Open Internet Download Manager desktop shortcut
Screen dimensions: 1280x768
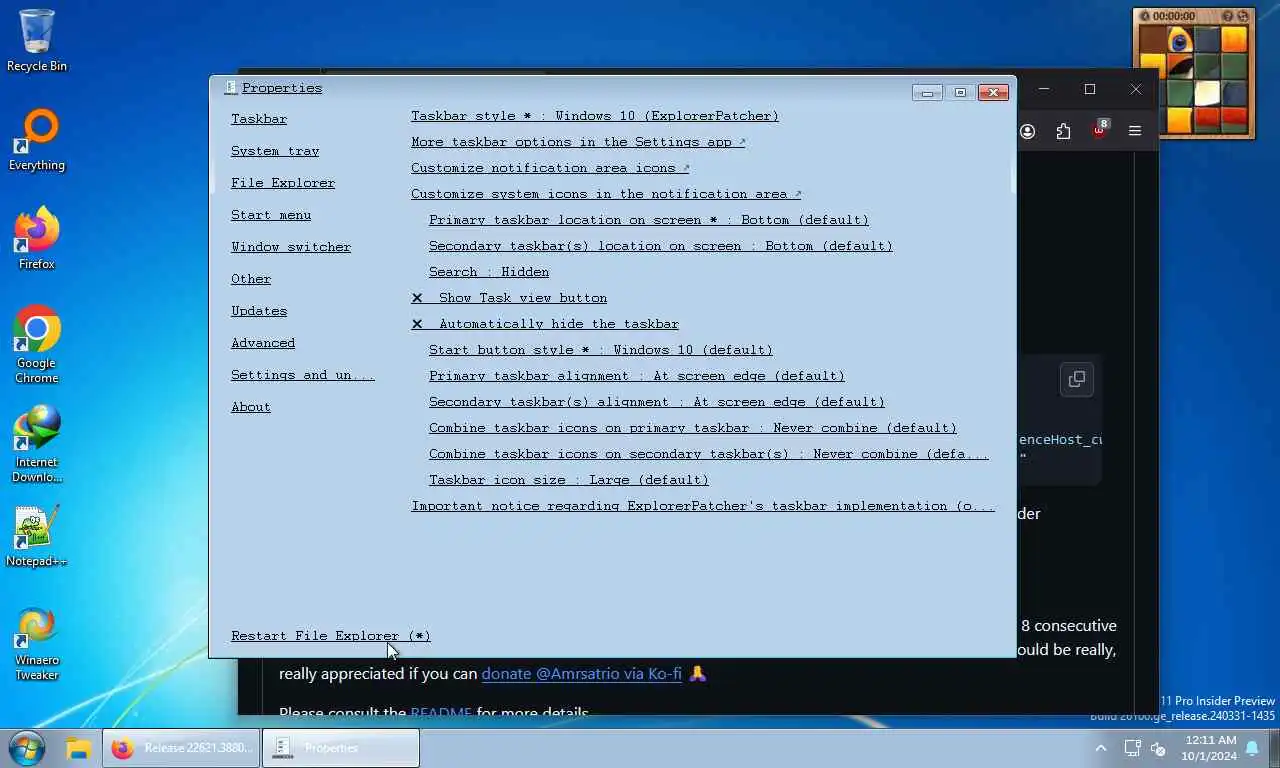pyautogui.click(x=37, y=443)
